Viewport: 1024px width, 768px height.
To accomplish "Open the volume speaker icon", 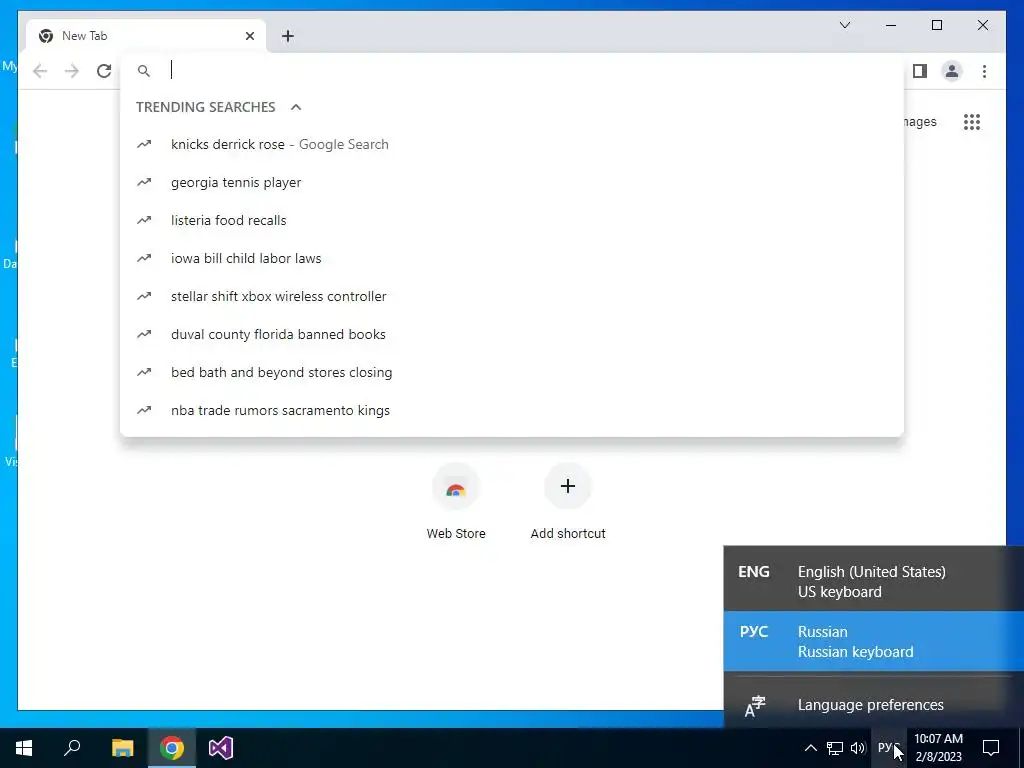I will point(858,748).
